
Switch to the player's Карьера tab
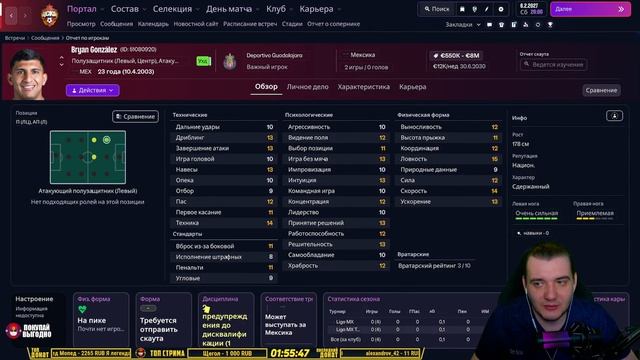tap(413, 87)
